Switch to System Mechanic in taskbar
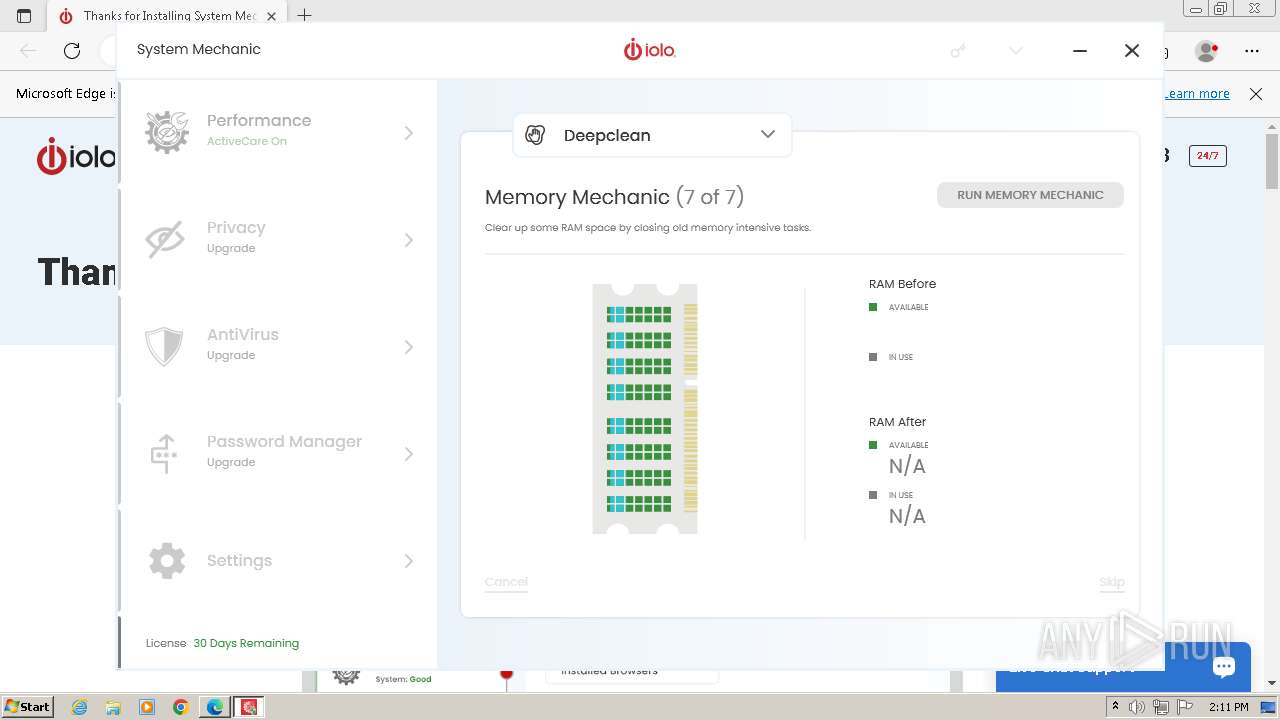This screenshot has width=1280, height=720. [249, 707]
